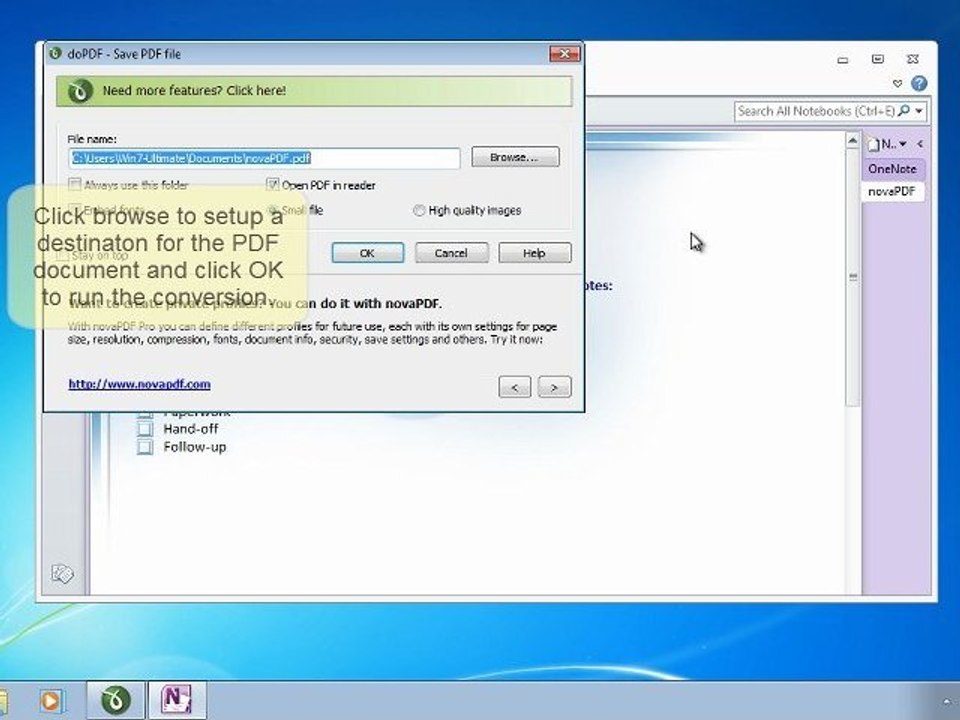Click the File name path input field
This screenshot has width=960, height=720.
[264, 158]
